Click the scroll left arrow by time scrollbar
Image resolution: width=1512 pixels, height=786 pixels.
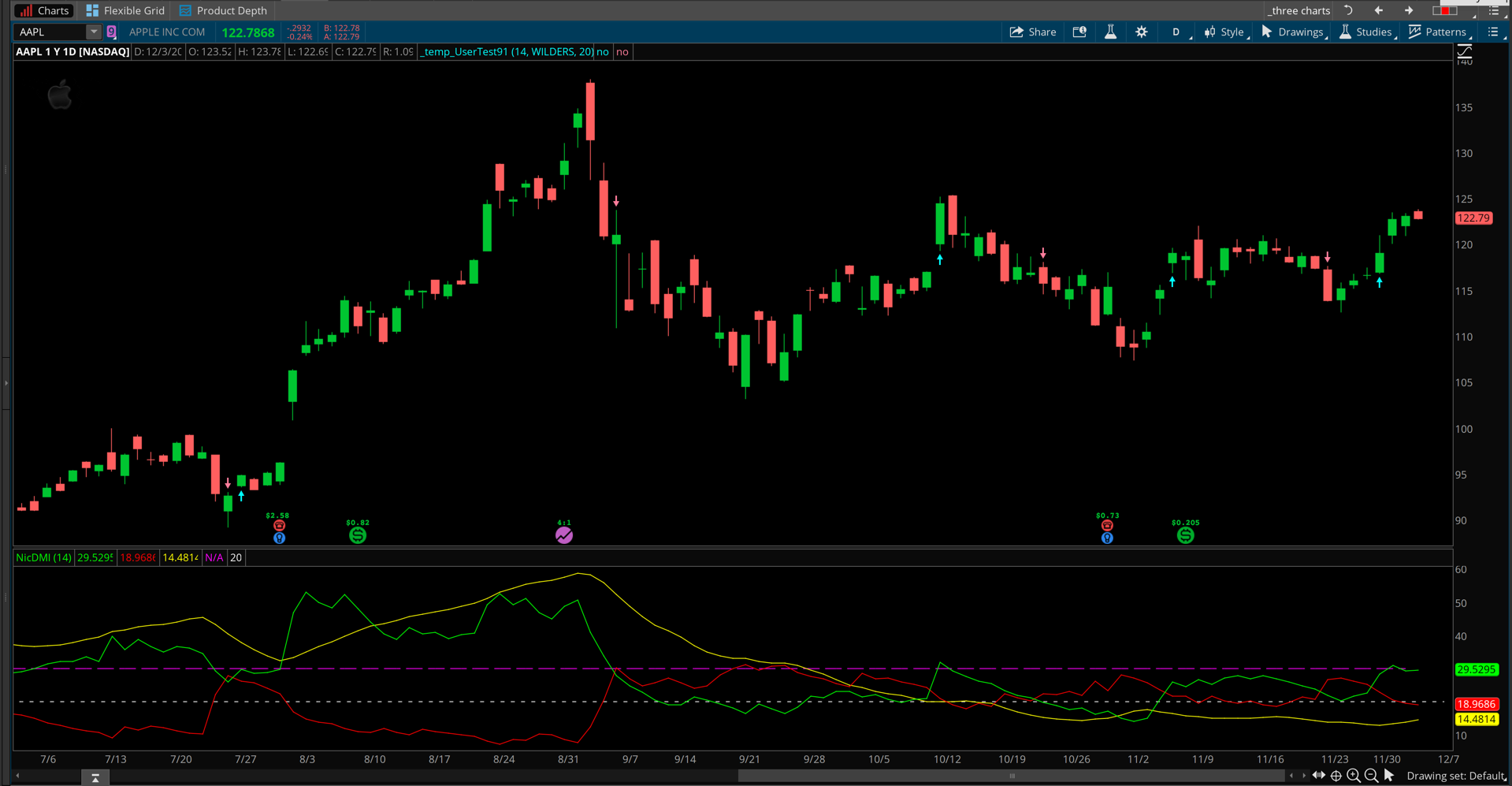(x=1291, y=776)
